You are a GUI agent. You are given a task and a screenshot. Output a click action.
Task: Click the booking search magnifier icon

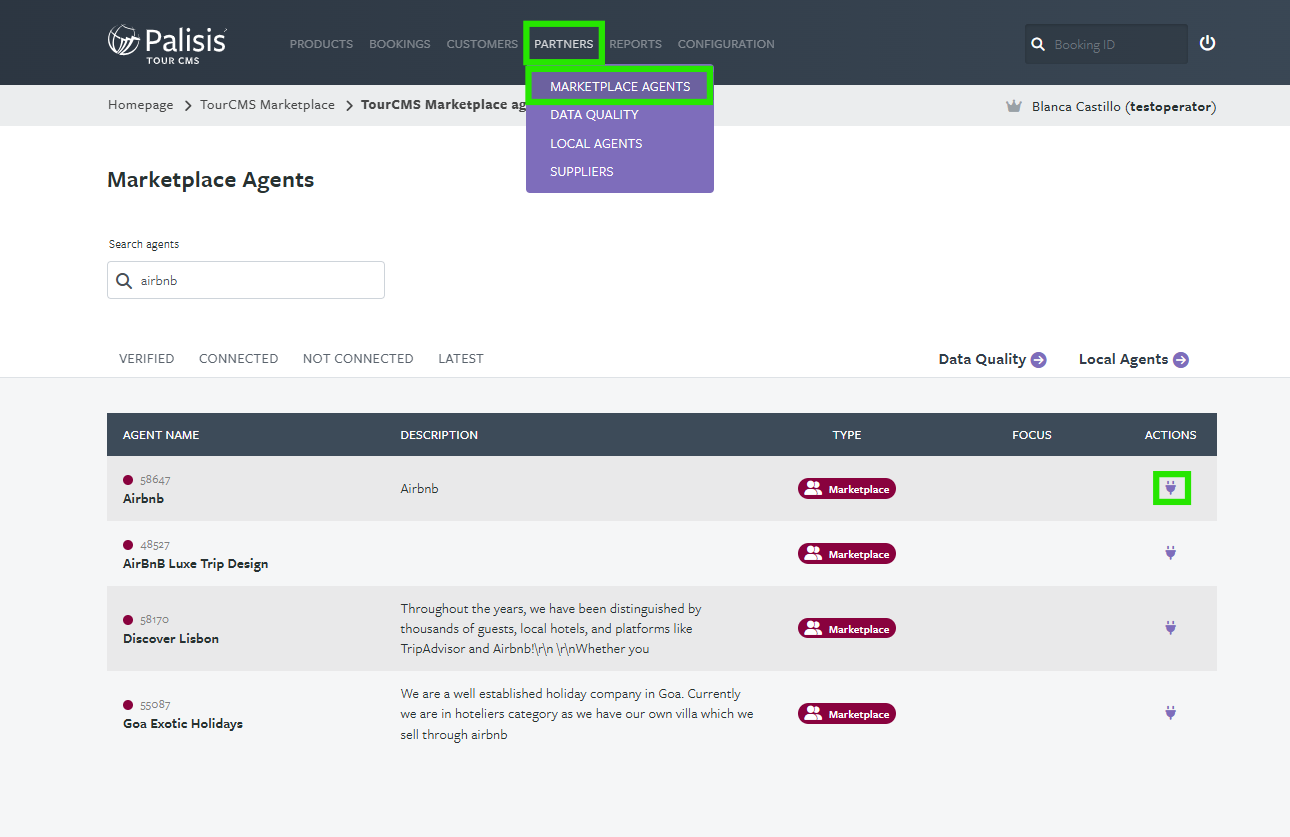coord(1038,44)
